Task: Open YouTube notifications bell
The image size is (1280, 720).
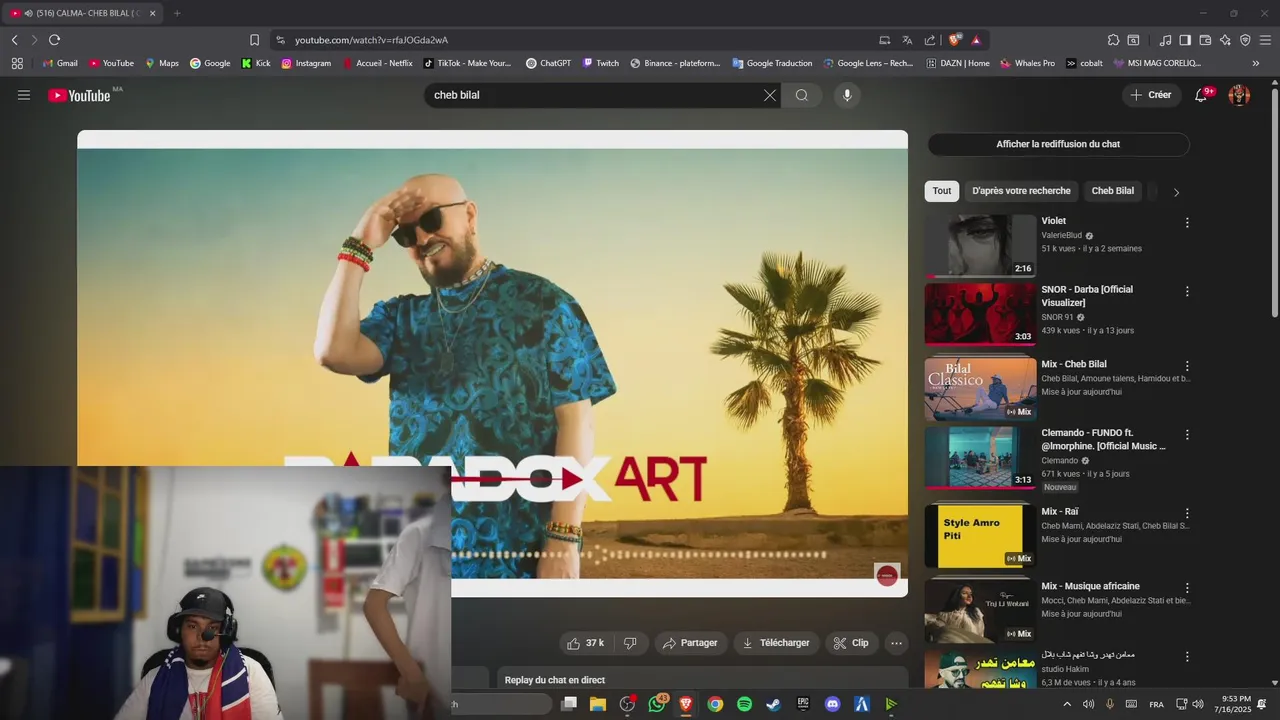Action: pyautogui.click(x=1202, y=95)
